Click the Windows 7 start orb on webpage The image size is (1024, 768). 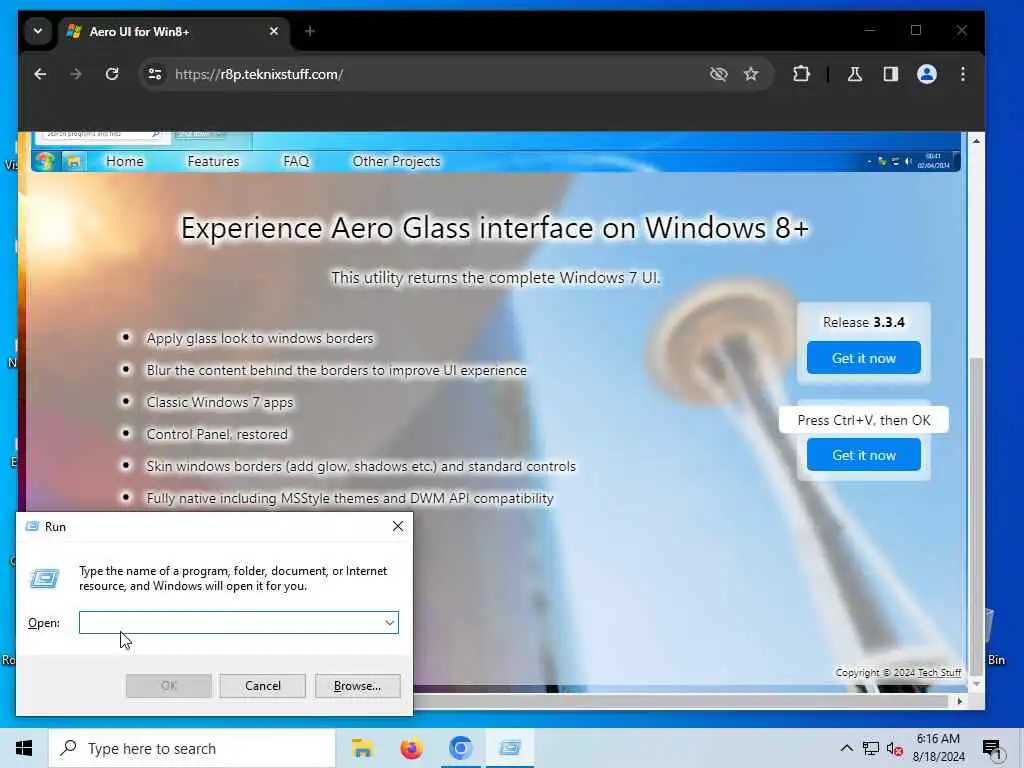[45, 161]
